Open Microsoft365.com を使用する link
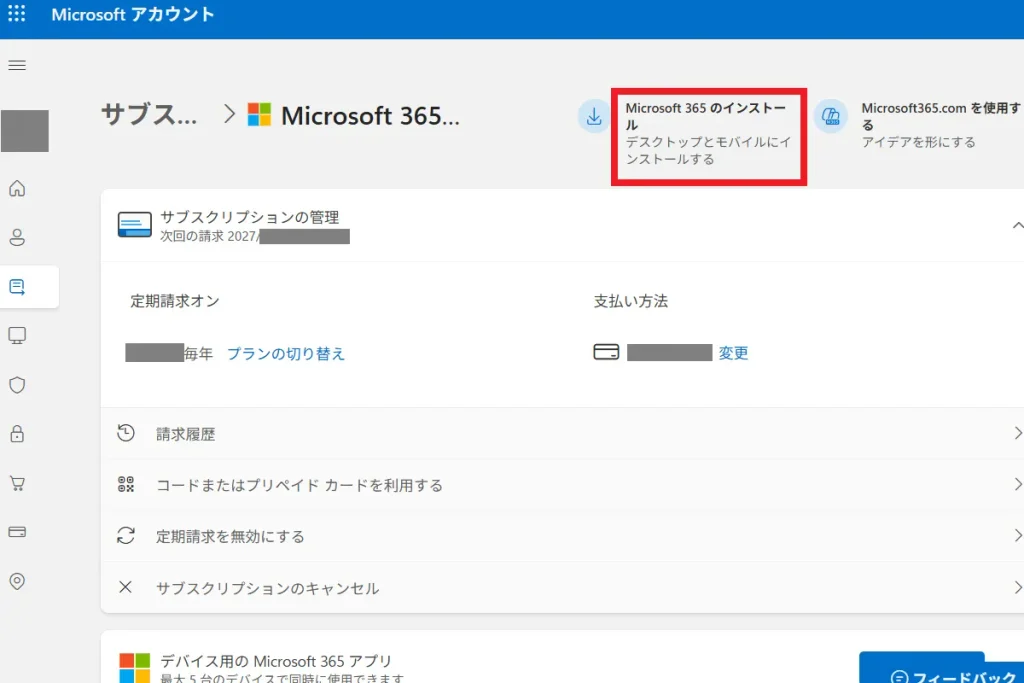Screen dimensions: 1024x683 pyautogui.click(x=942, y=125)
